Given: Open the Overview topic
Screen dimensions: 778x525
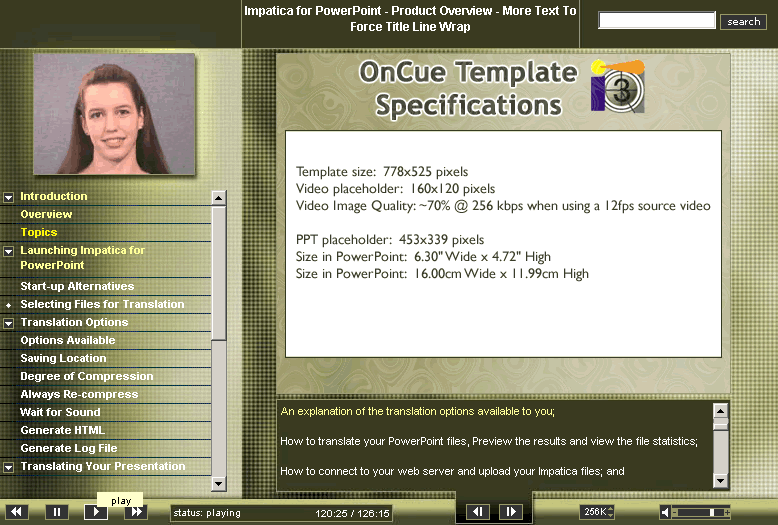Looking at the screenshot, I should (46, 214).
